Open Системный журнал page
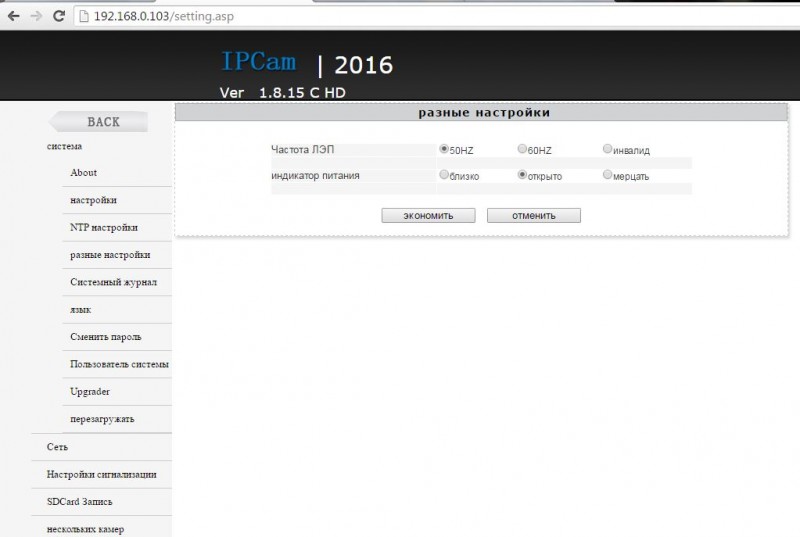 (114, 282)
